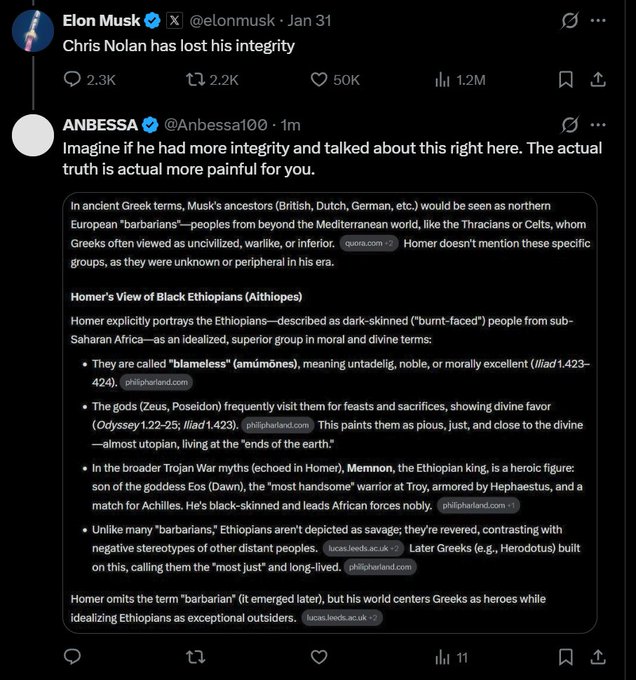Repost ANBESSA's reply

point(197,657)
